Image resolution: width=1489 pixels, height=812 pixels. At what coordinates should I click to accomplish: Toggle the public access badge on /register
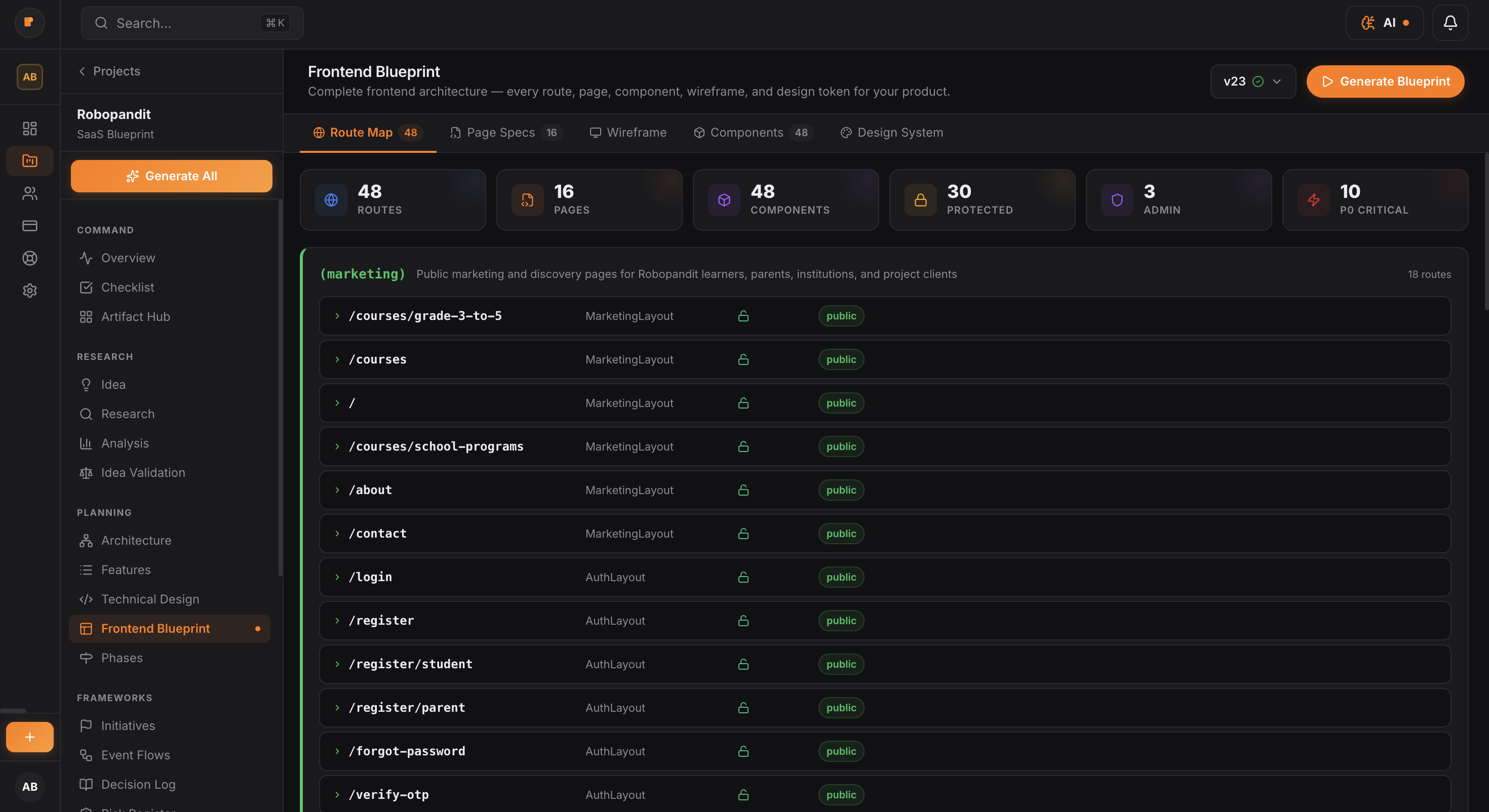(x=841, y=621)
